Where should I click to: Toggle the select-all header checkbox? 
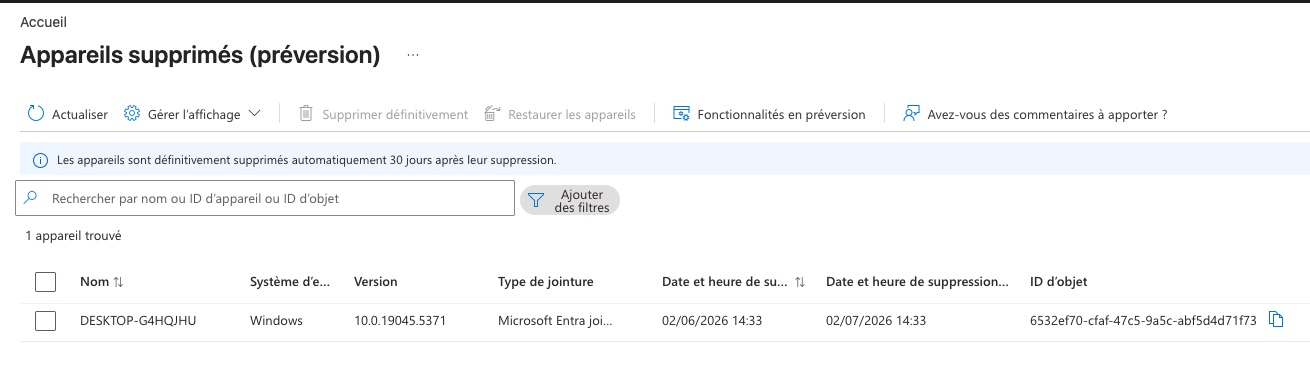click(45, 282)
